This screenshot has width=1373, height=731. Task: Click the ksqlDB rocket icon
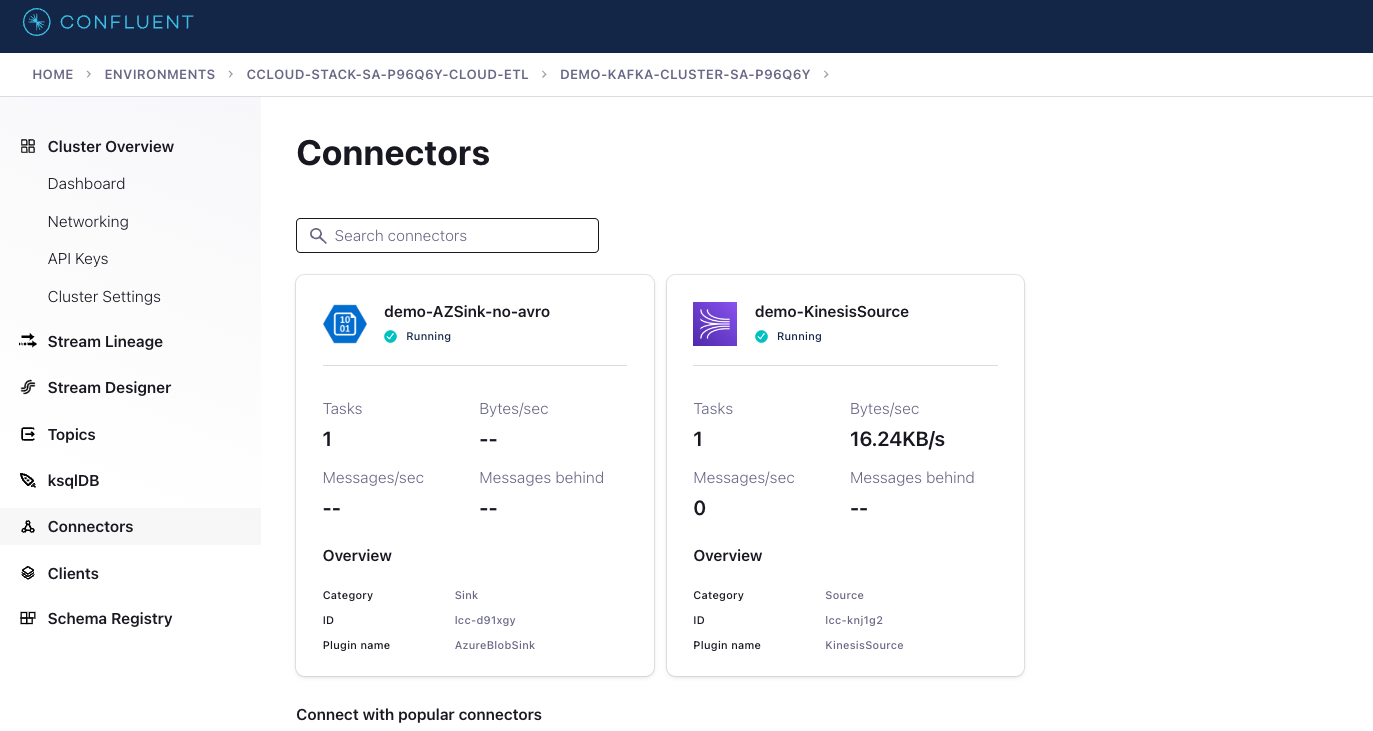(x=28, y=480)
